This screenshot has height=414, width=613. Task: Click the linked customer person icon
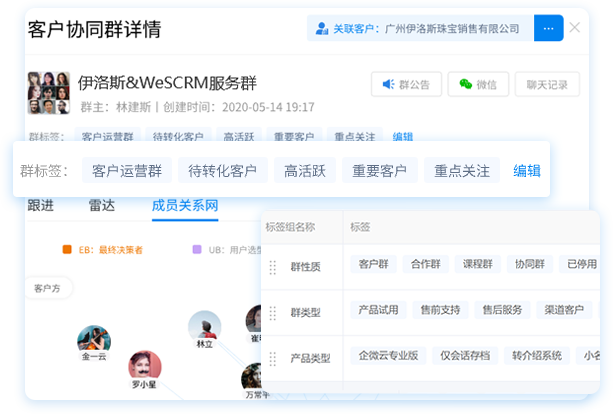322,28
